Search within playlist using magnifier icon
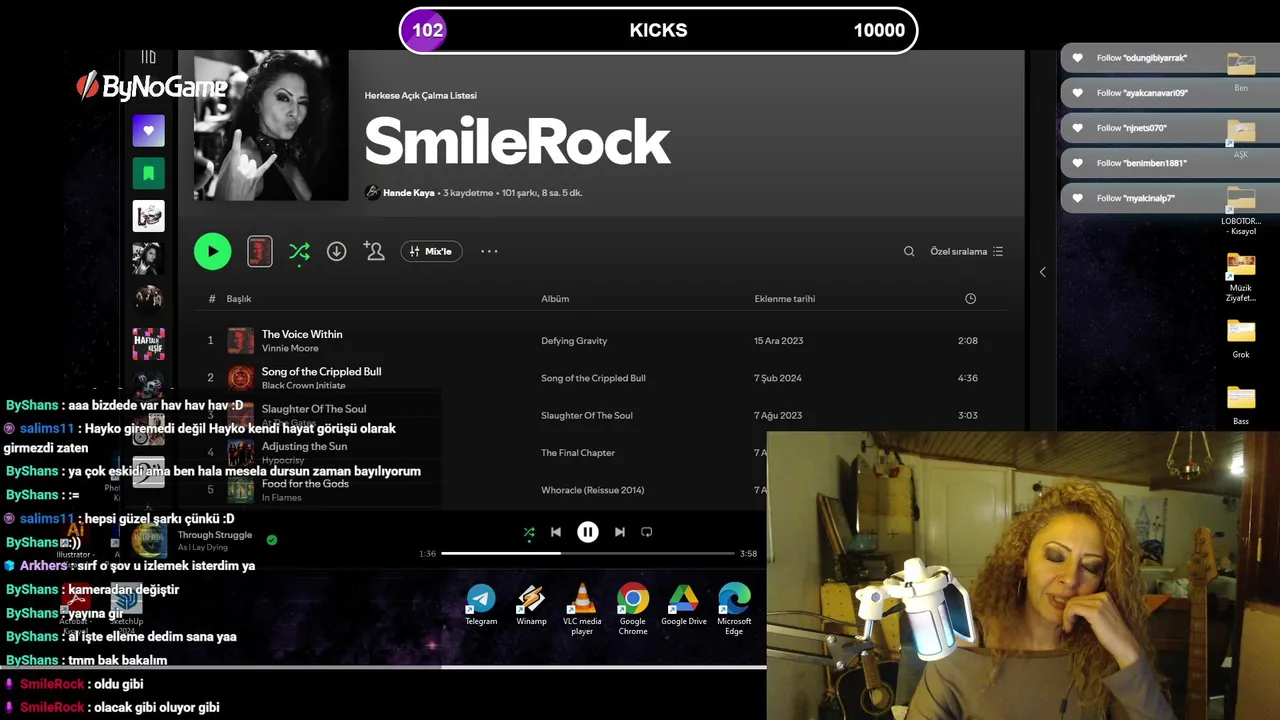The height and width of the screenshot is (720, 1280). [x=909, y=252]
